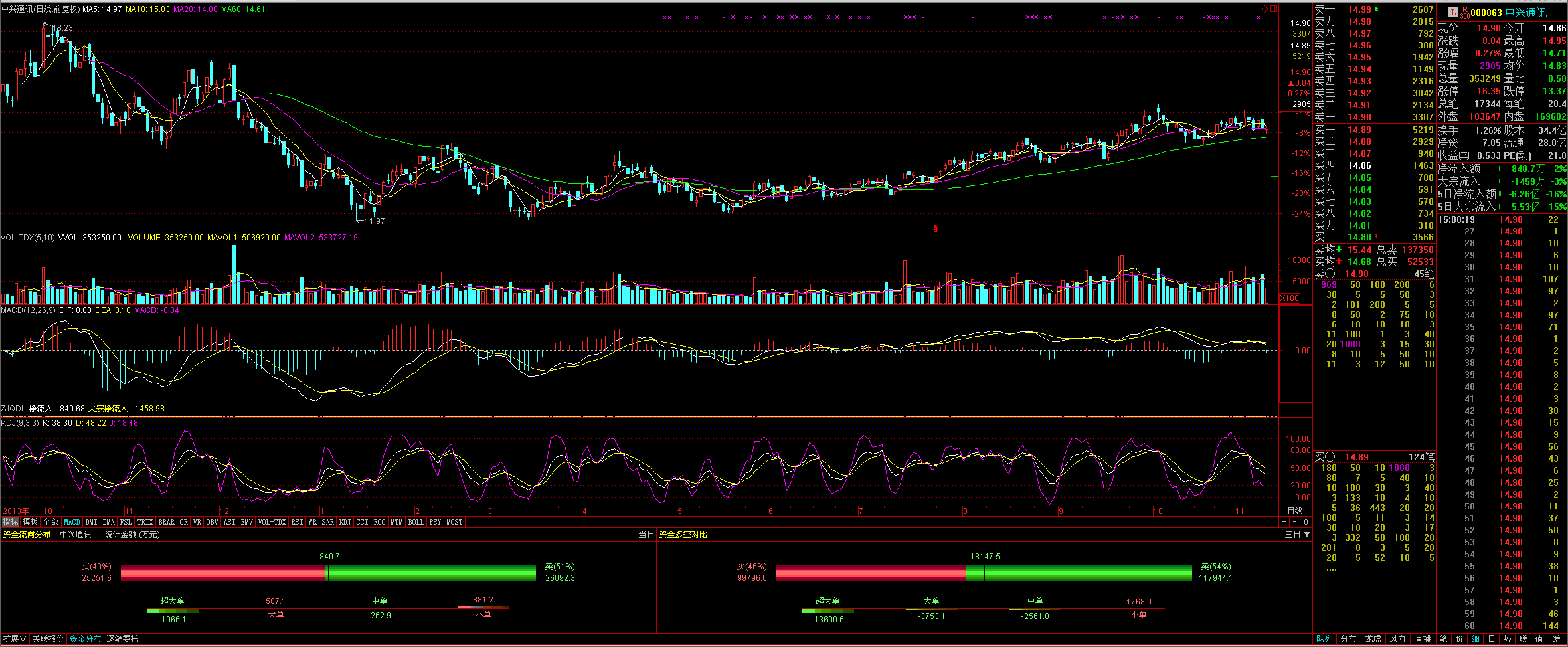Click 当日 label in fund flow panel

point(646,535)
